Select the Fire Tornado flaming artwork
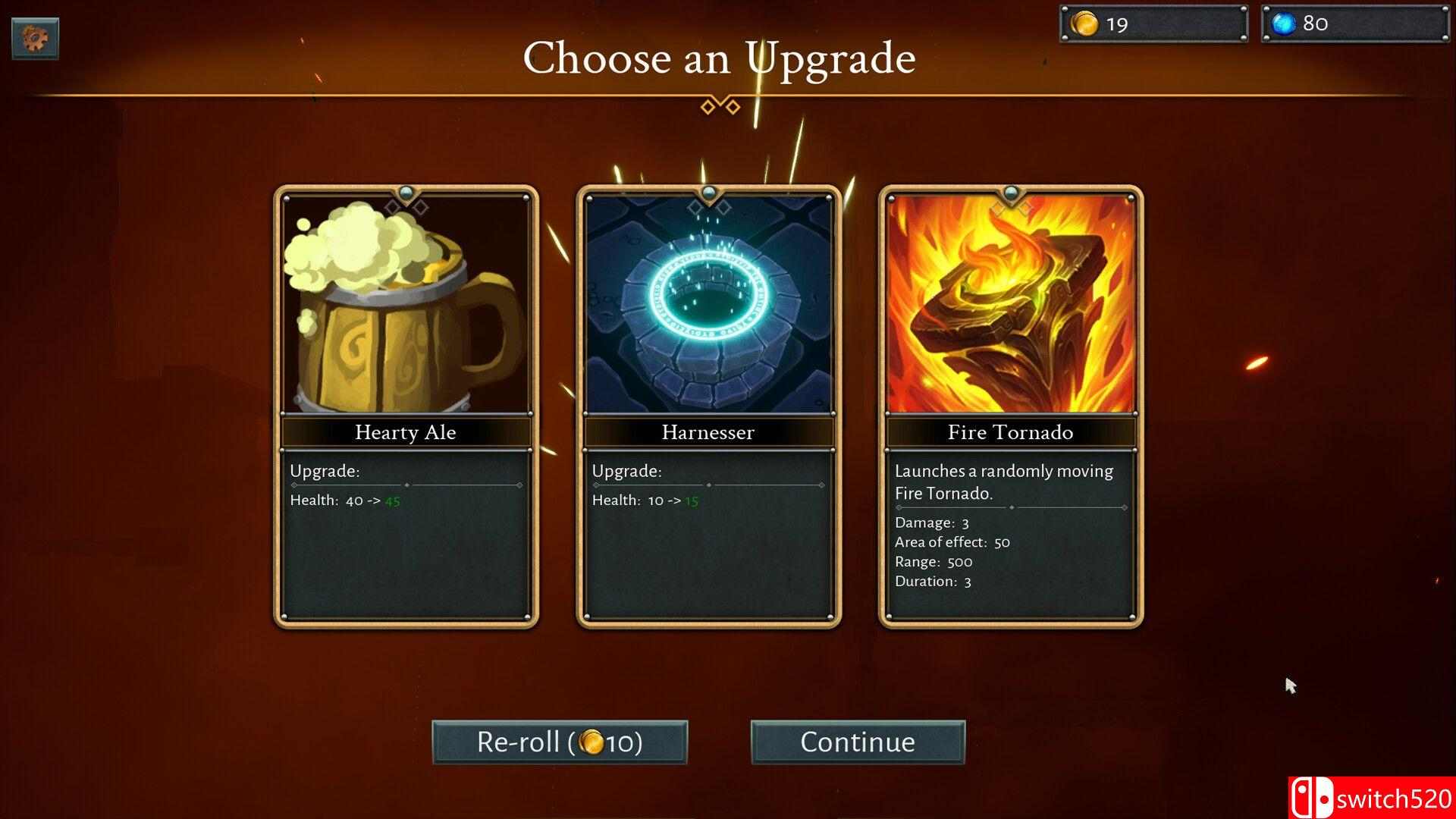The width and height of the screenshot is (1456, 819). pyautogui.click(x=1011, y=303)
